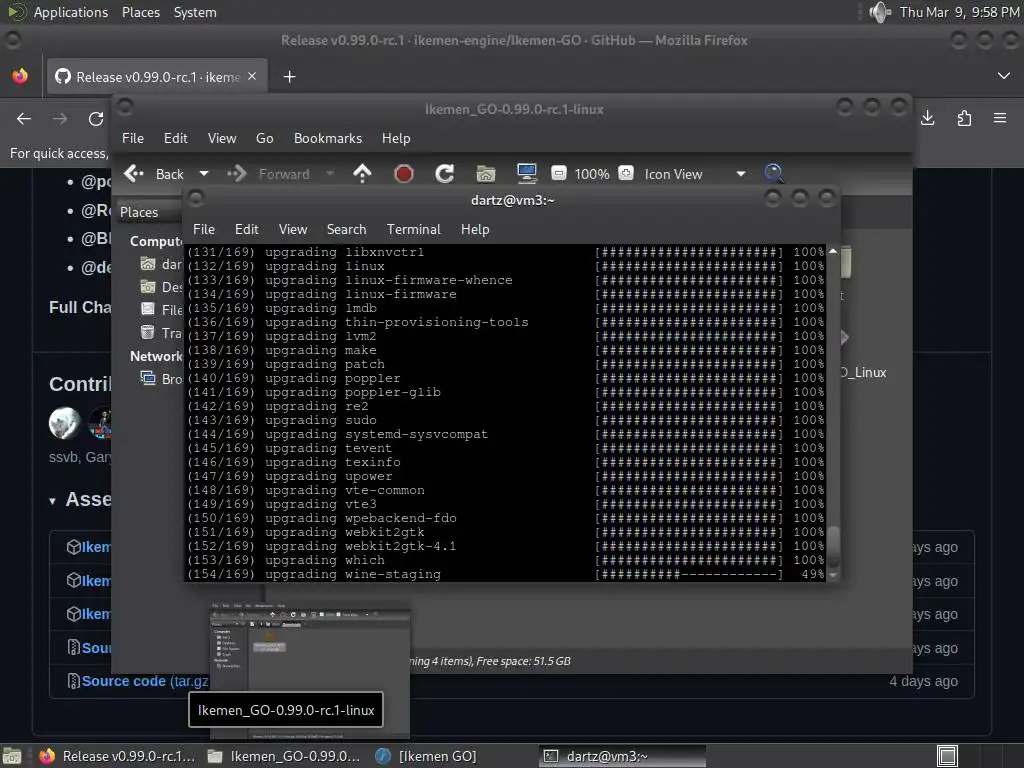Open Search menu in terminal
This screenshot has height=768, width=1024.
pyautogui.click(x=346, y=229)
